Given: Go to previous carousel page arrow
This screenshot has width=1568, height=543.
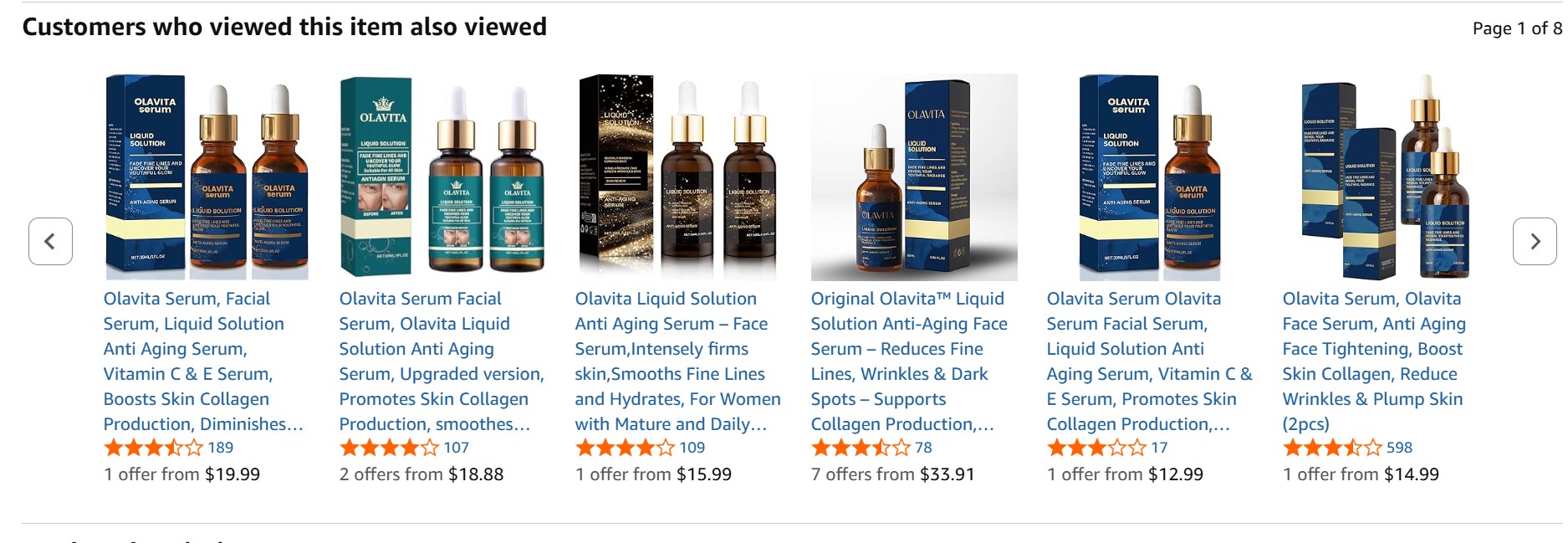Looking at the screenshot, I should (50, 241).
